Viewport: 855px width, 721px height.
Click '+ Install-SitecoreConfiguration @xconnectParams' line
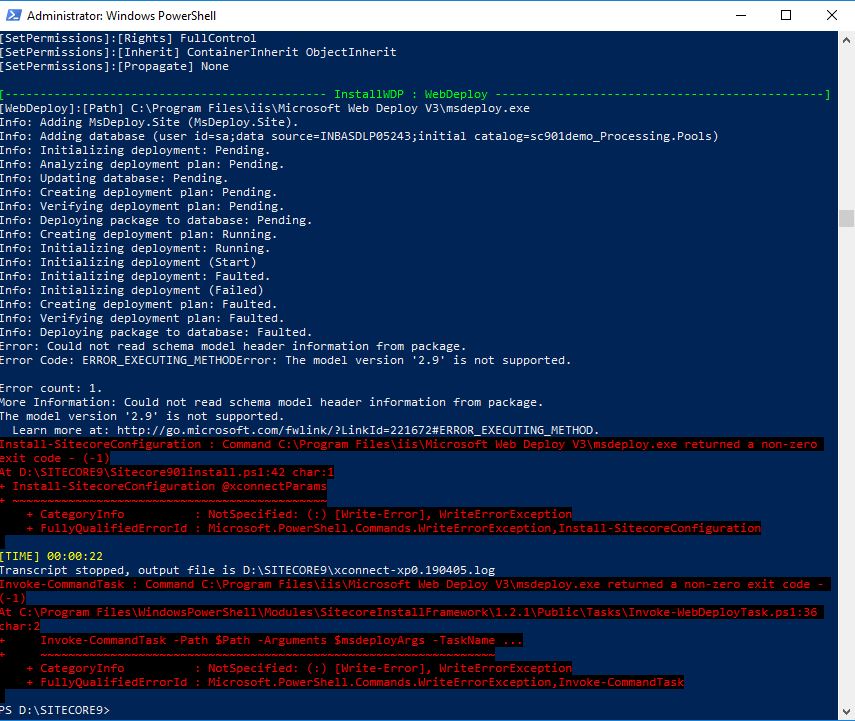click(163, 486)
